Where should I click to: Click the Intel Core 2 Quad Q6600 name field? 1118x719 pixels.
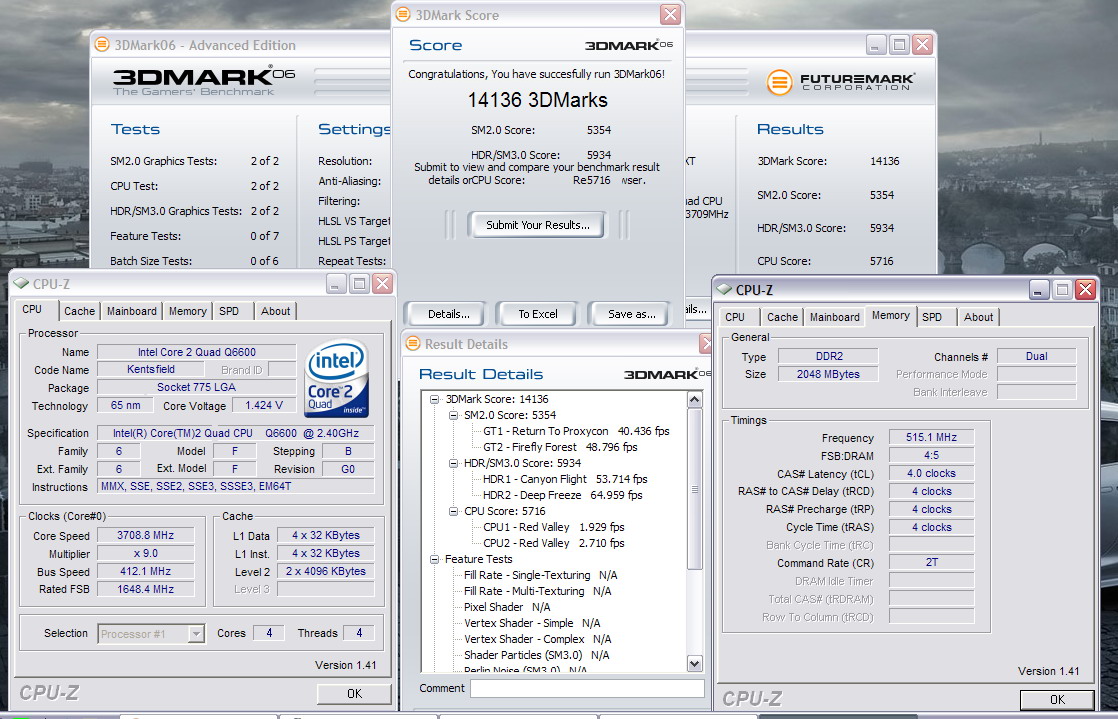point(196,352)
